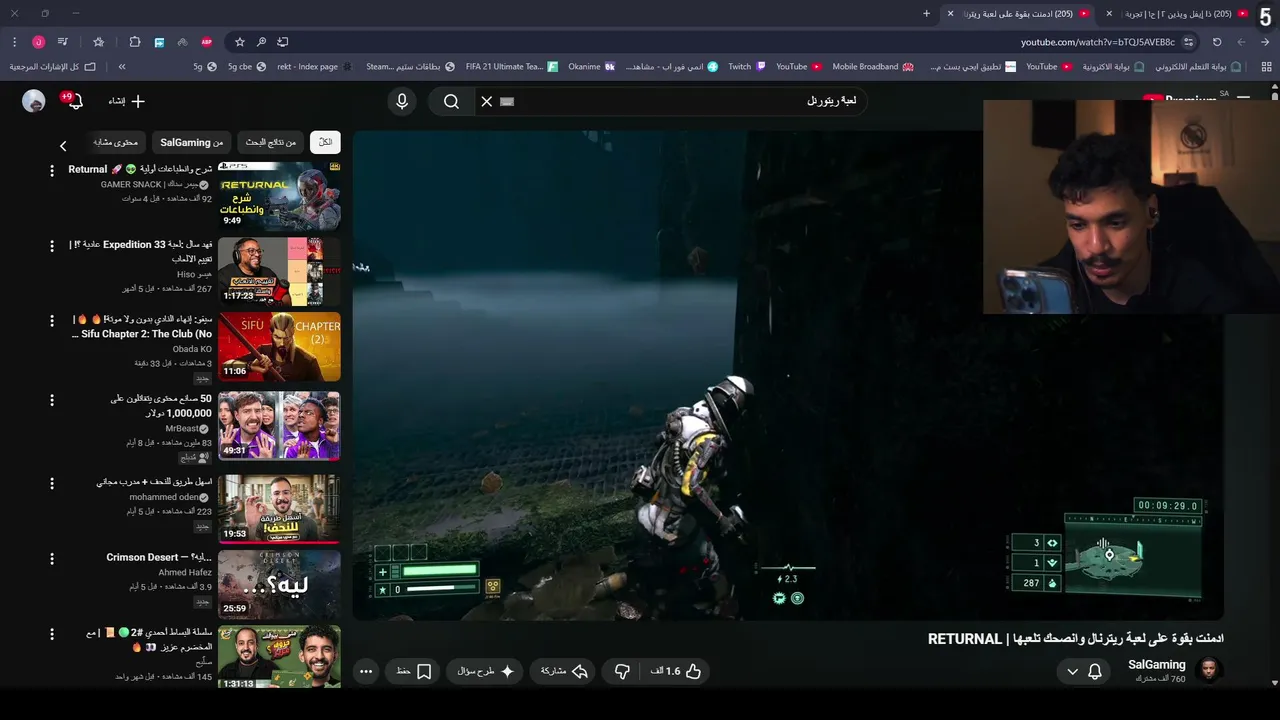Open the AdBlock Plus extension icon

click(207, 42)
